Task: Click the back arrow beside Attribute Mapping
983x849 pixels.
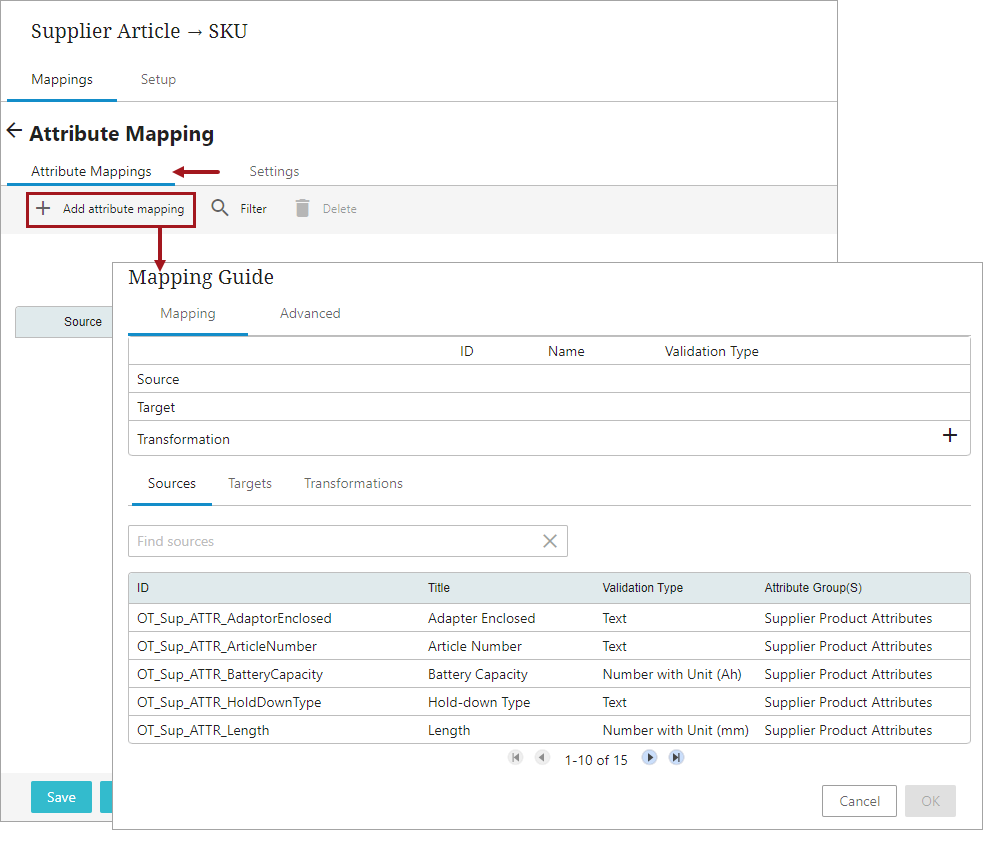Action: pos(14,131)
